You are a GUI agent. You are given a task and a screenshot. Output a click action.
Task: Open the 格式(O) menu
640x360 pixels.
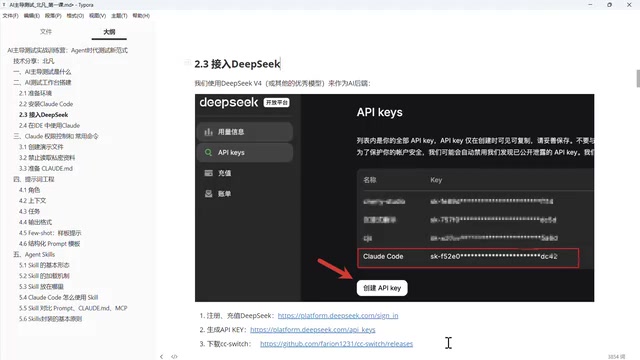(75, 16)
